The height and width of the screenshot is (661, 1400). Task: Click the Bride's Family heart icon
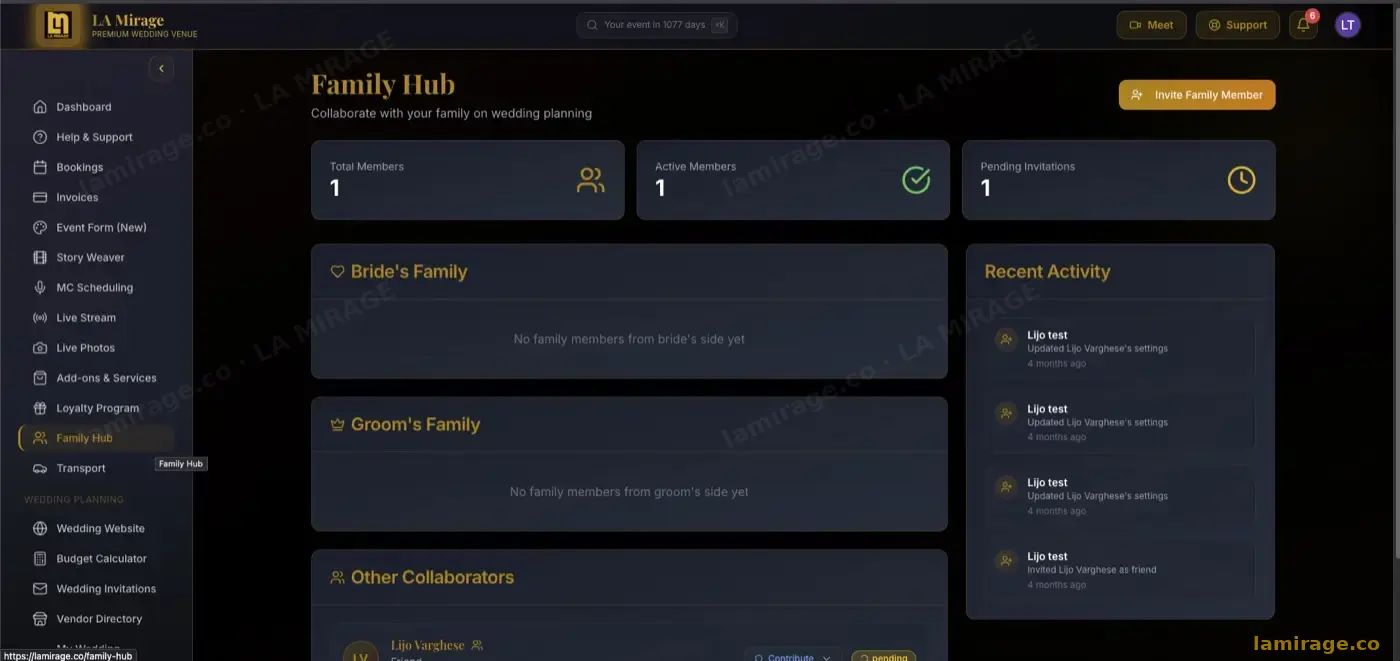pos(337,271)
